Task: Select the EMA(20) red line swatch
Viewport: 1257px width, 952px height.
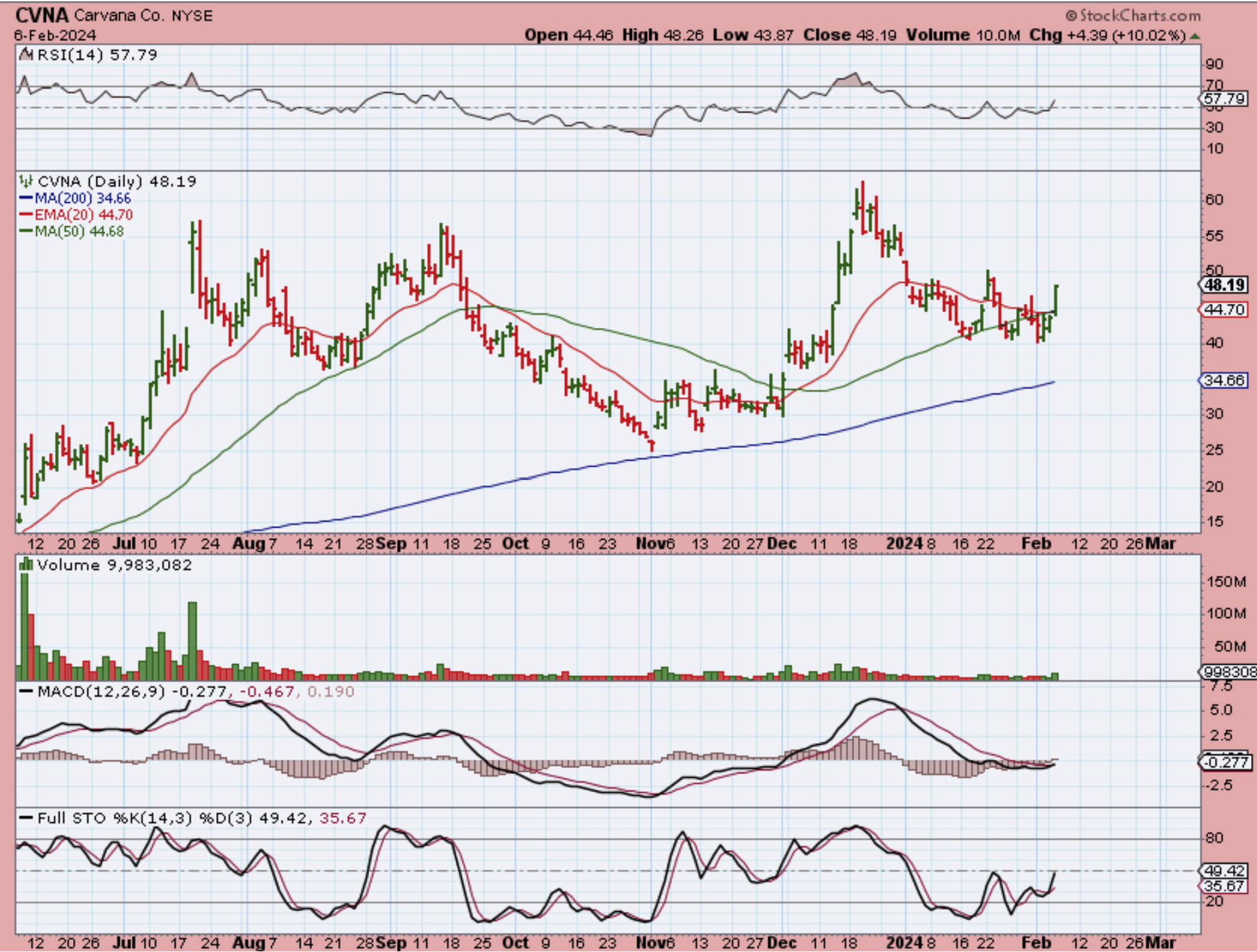Action: [x=26, y=215]
